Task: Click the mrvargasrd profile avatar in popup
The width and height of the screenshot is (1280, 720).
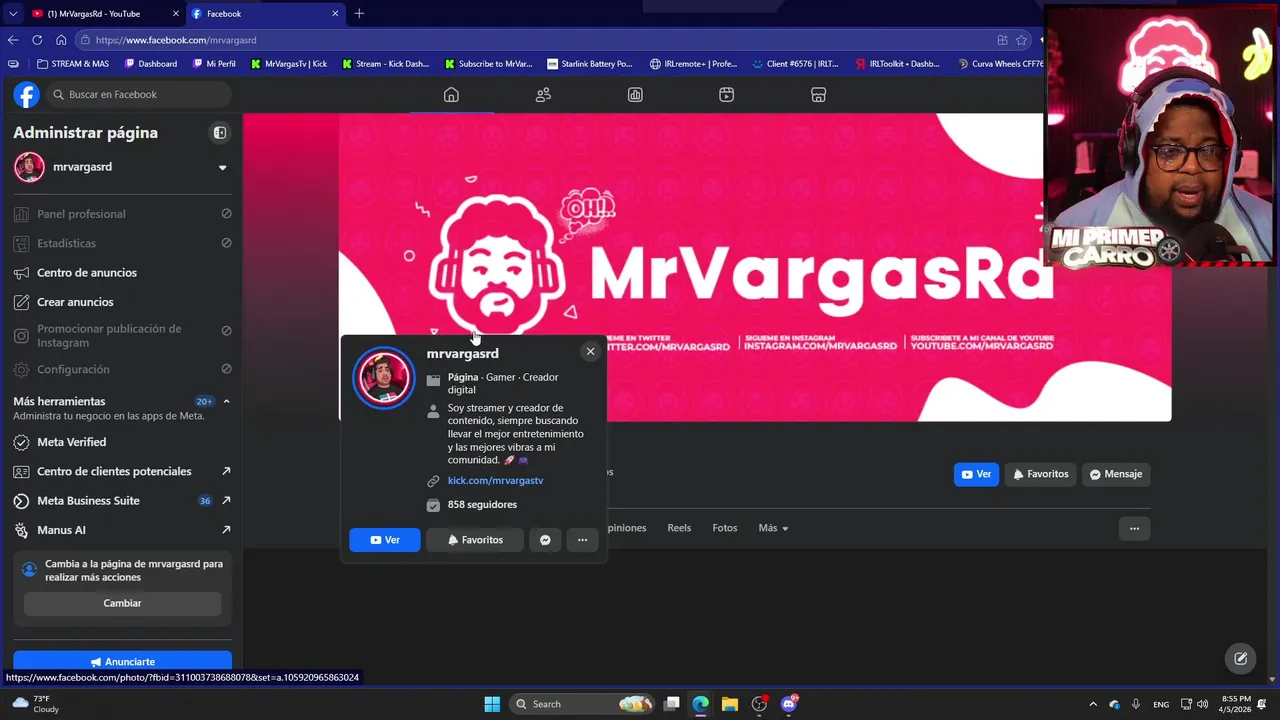Action: 383,378
